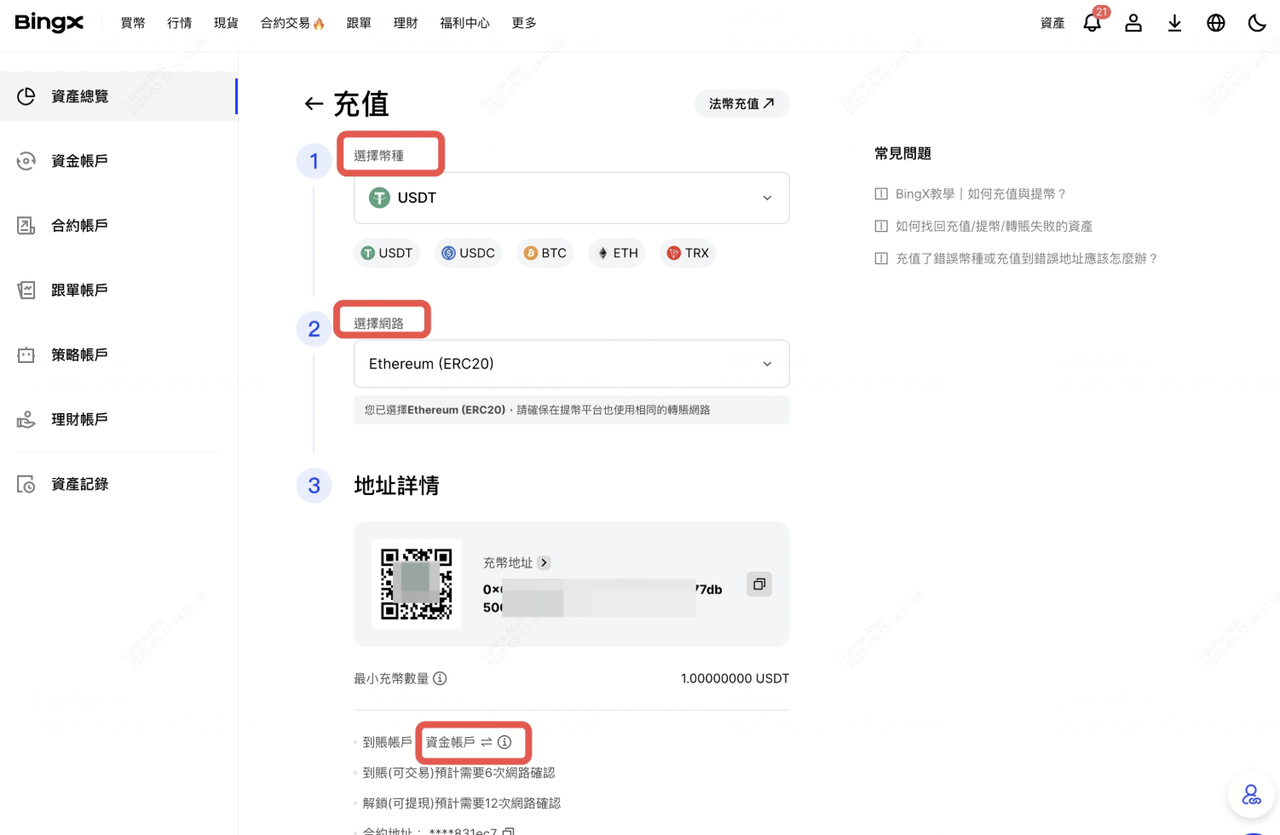
Task: Expand the 充幣地址 chevron
Action: tap(544, 563)
